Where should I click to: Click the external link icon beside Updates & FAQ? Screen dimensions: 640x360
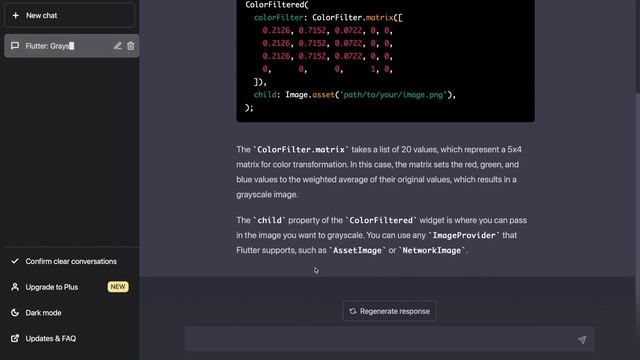(15, 338)
